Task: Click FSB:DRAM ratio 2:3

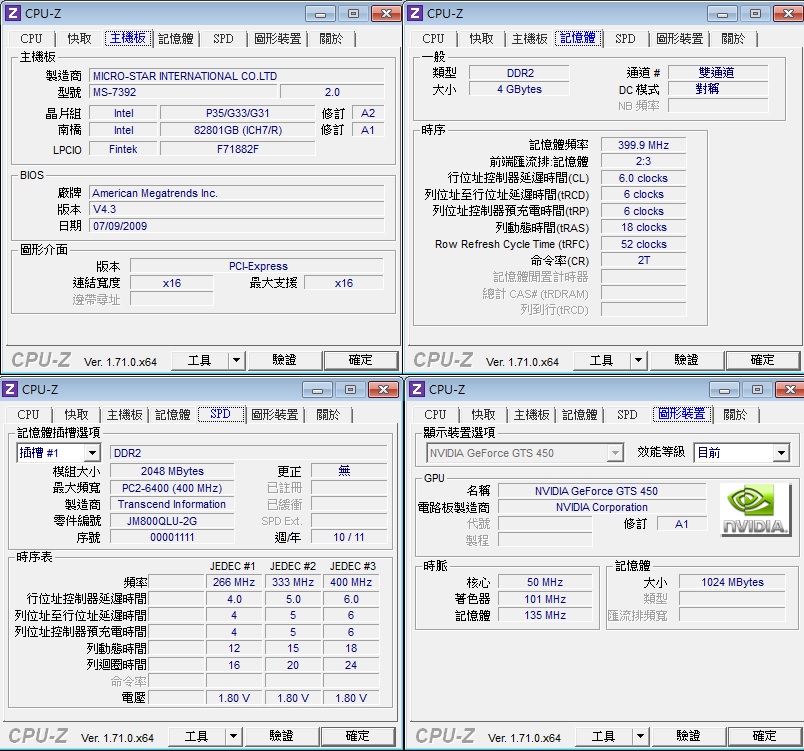Action: 644,161
